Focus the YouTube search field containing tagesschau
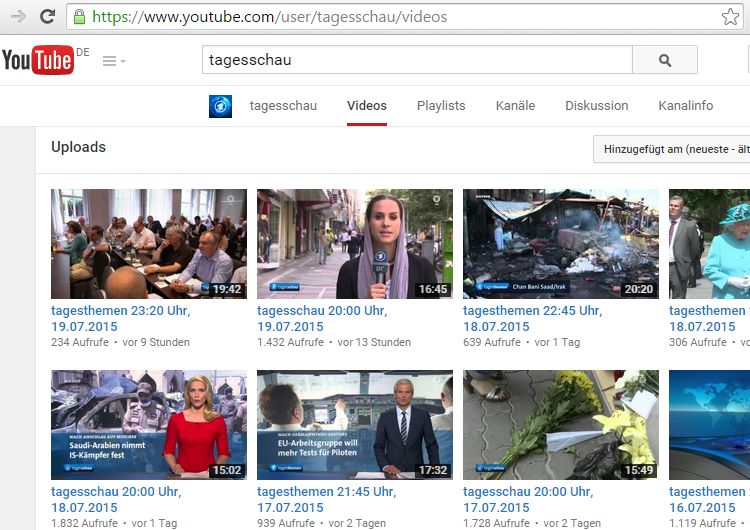Viewport: 750px width, 530px height. click(417, 60)
